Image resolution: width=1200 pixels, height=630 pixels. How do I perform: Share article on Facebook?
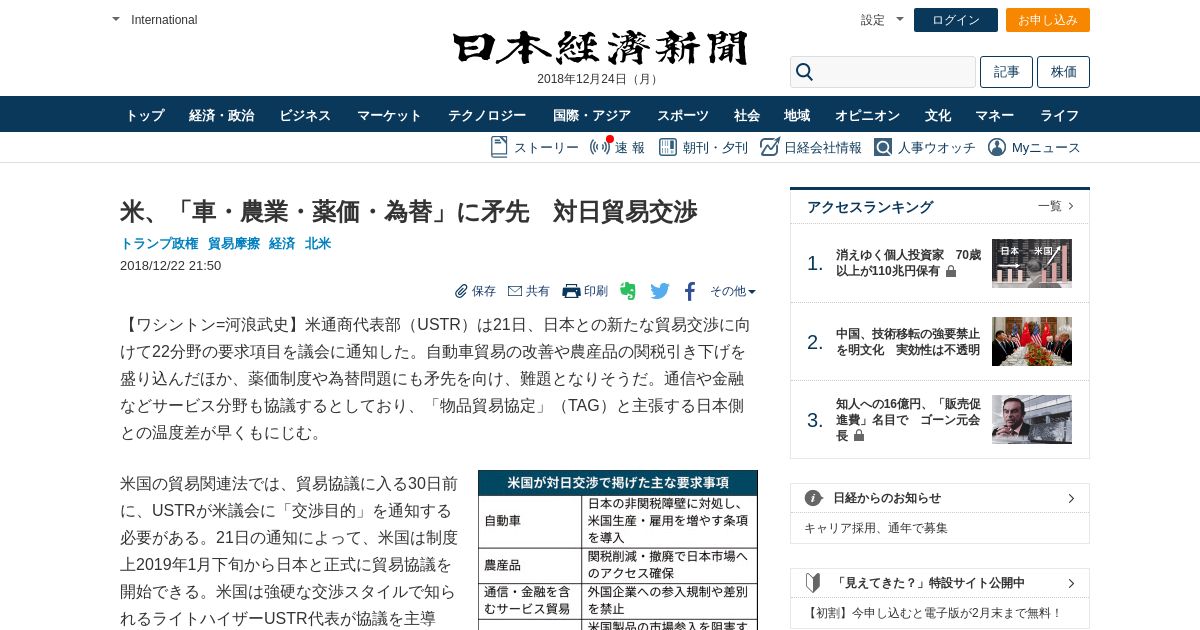690,291
